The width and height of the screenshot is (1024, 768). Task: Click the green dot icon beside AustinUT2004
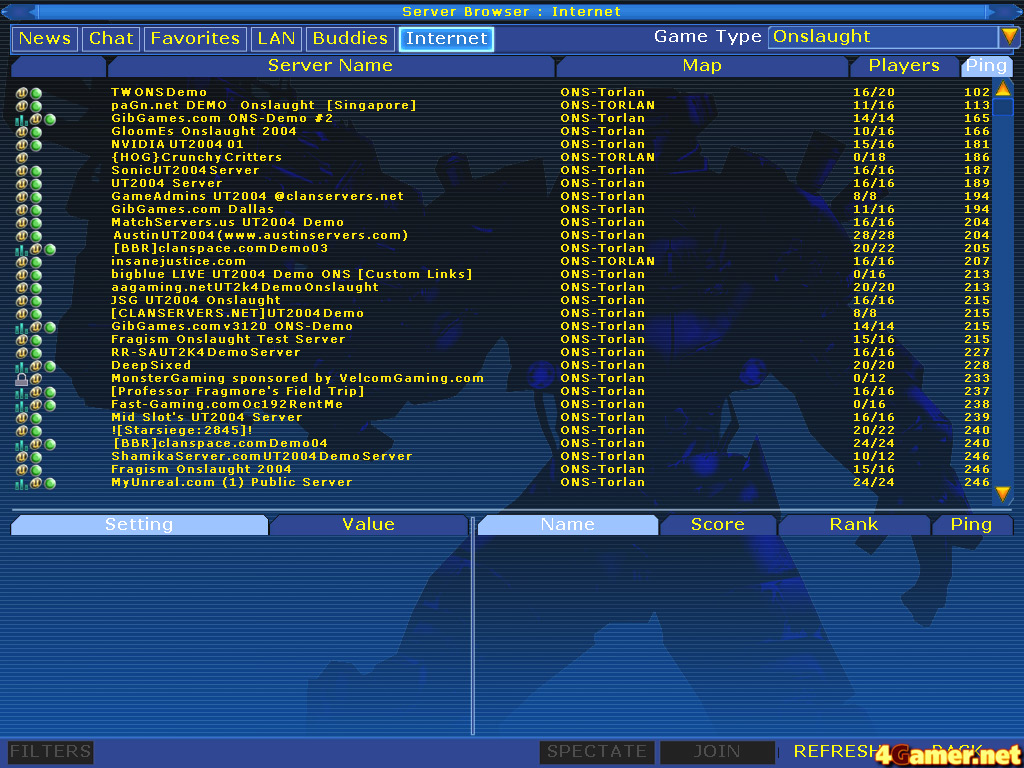(x=36, y=236)
